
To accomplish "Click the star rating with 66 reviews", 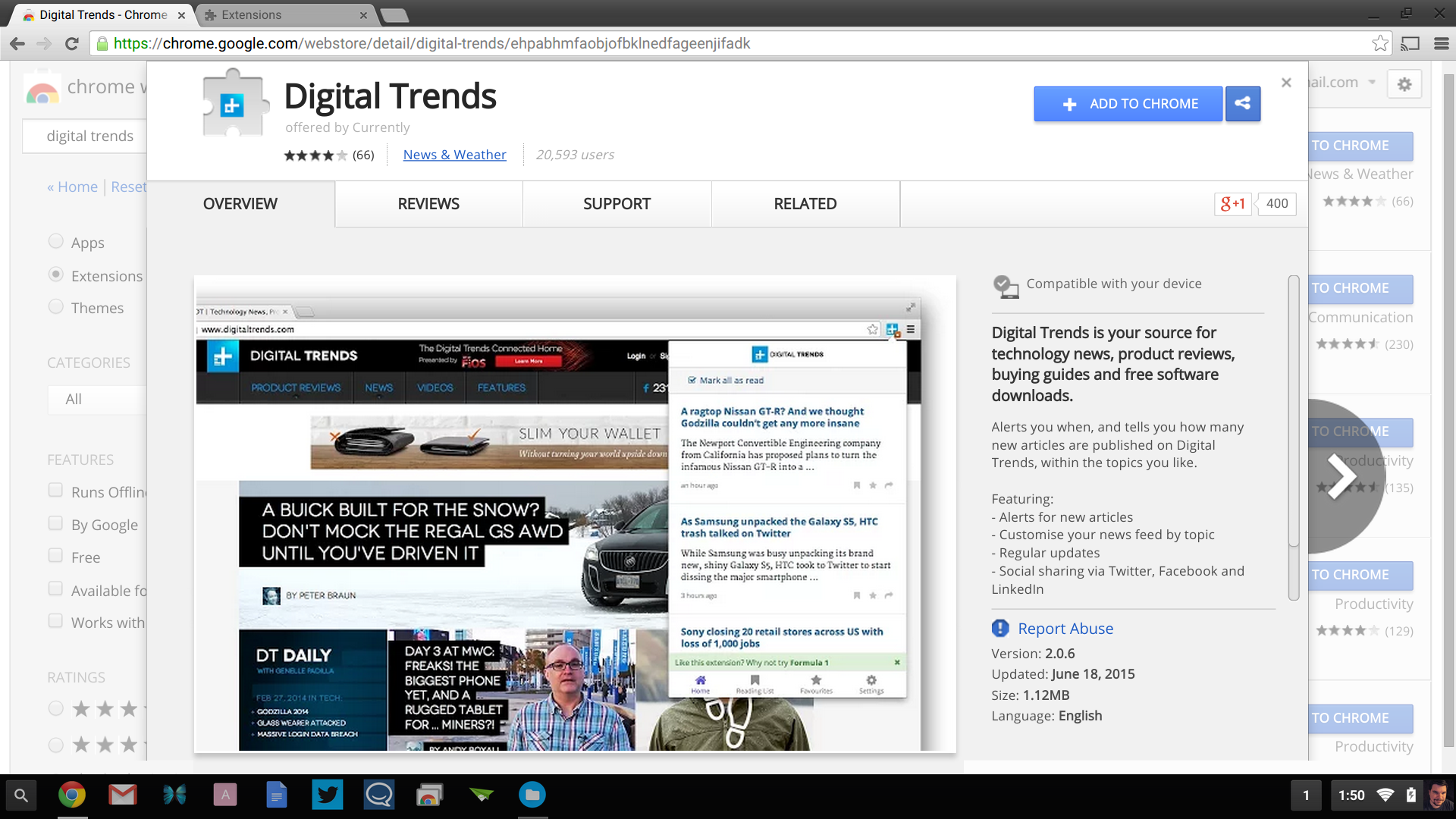I will pos(328,155).
